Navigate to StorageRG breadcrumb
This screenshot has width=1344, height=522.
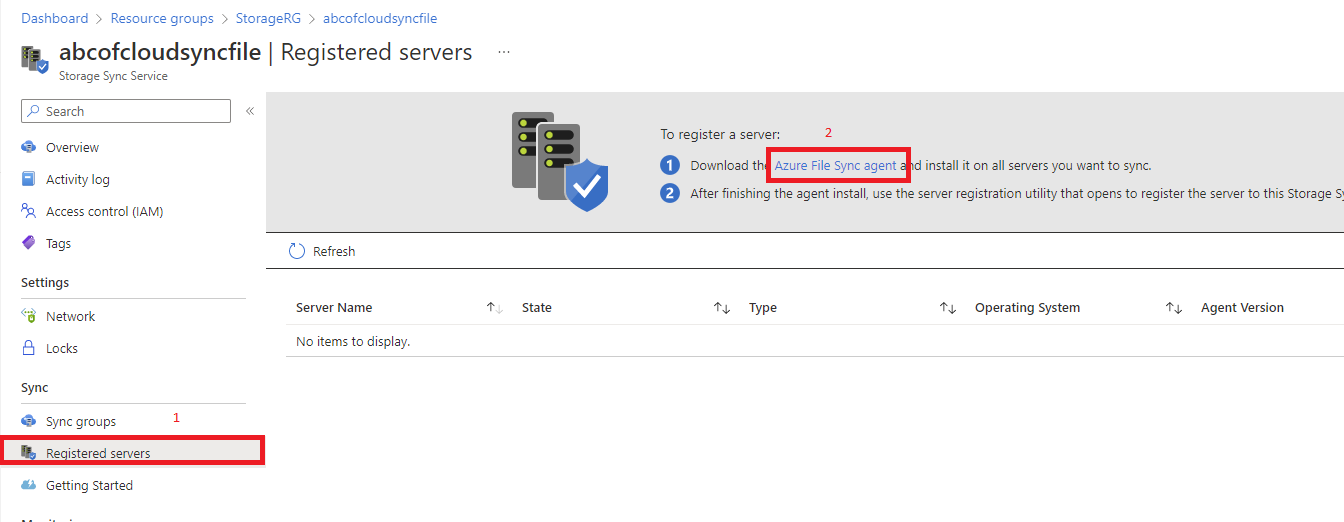[x=268, y=18]
